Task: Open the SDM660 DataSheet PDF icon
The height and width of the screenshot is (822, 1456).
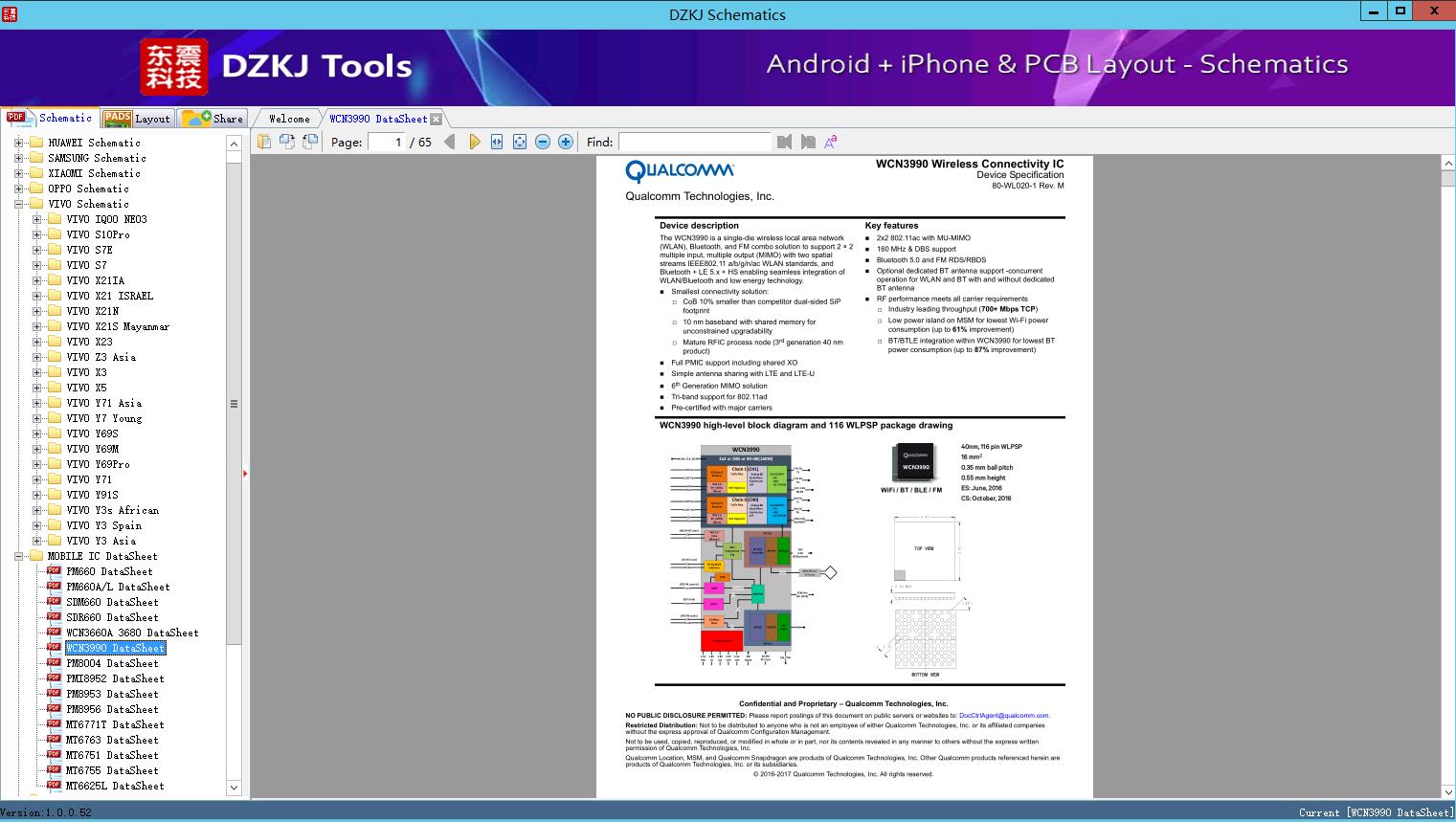Action: 54,602
